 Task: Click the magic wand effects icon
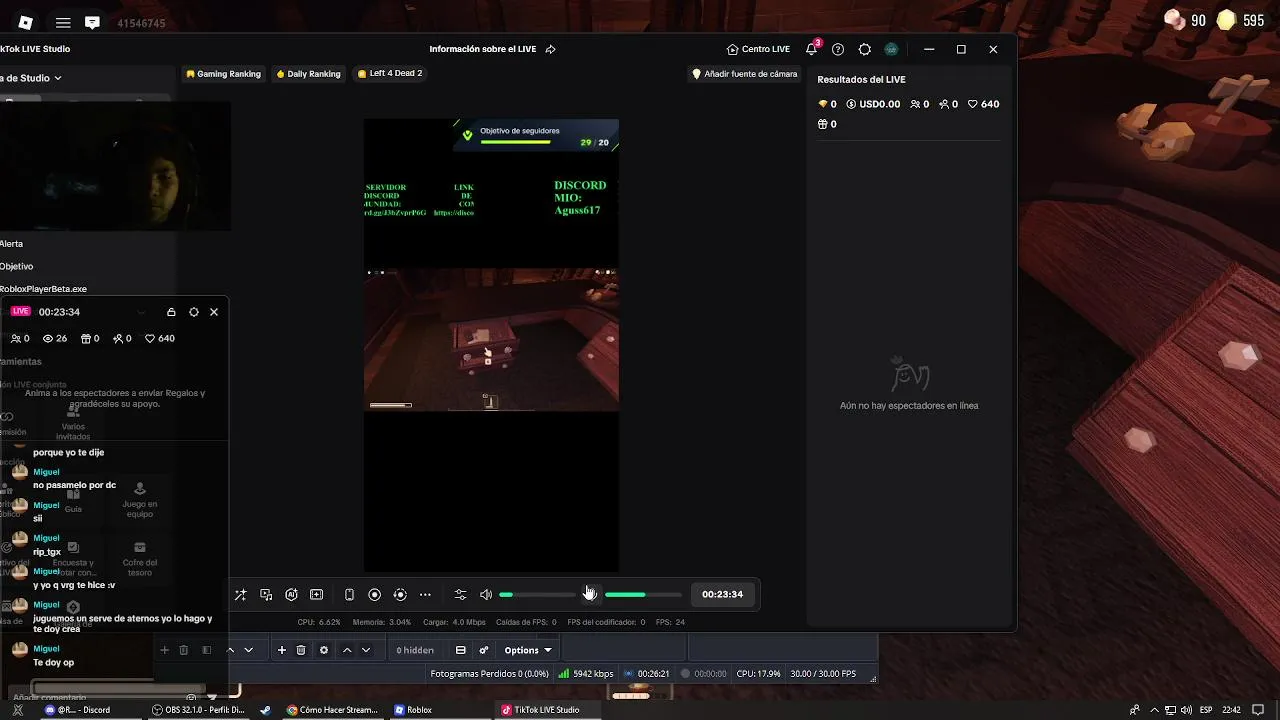click(241, 594)
